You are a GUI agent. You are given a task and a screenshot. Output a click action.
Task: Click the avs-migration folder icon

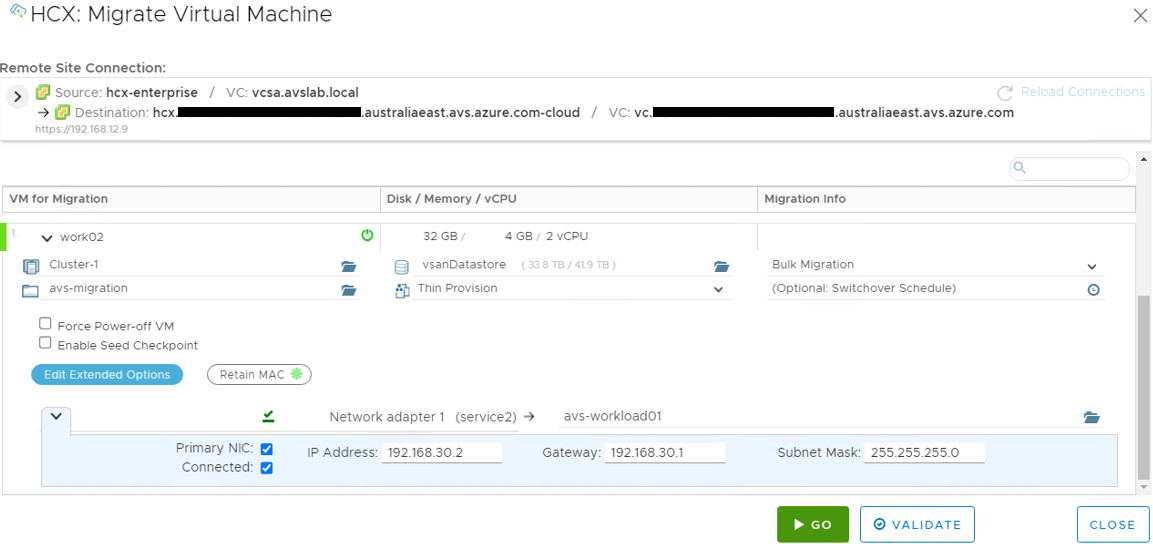tap(30, 290)
